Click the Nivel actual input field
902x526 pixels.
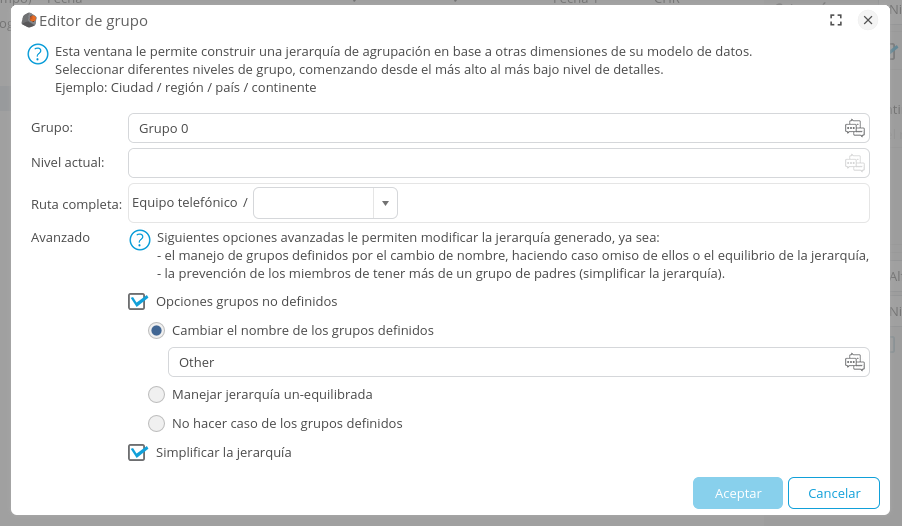tap(480, 163)
